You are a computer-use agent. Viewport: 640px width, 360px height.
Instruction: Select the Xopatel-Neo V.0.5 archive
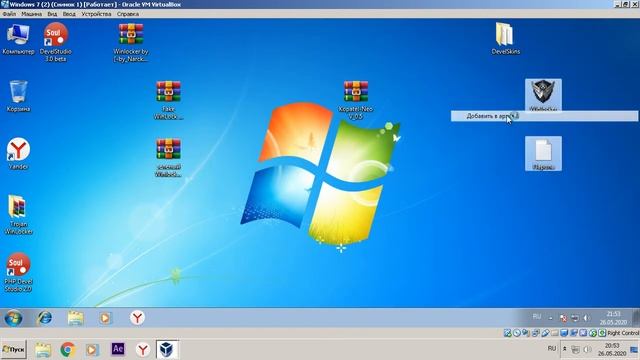356,100
